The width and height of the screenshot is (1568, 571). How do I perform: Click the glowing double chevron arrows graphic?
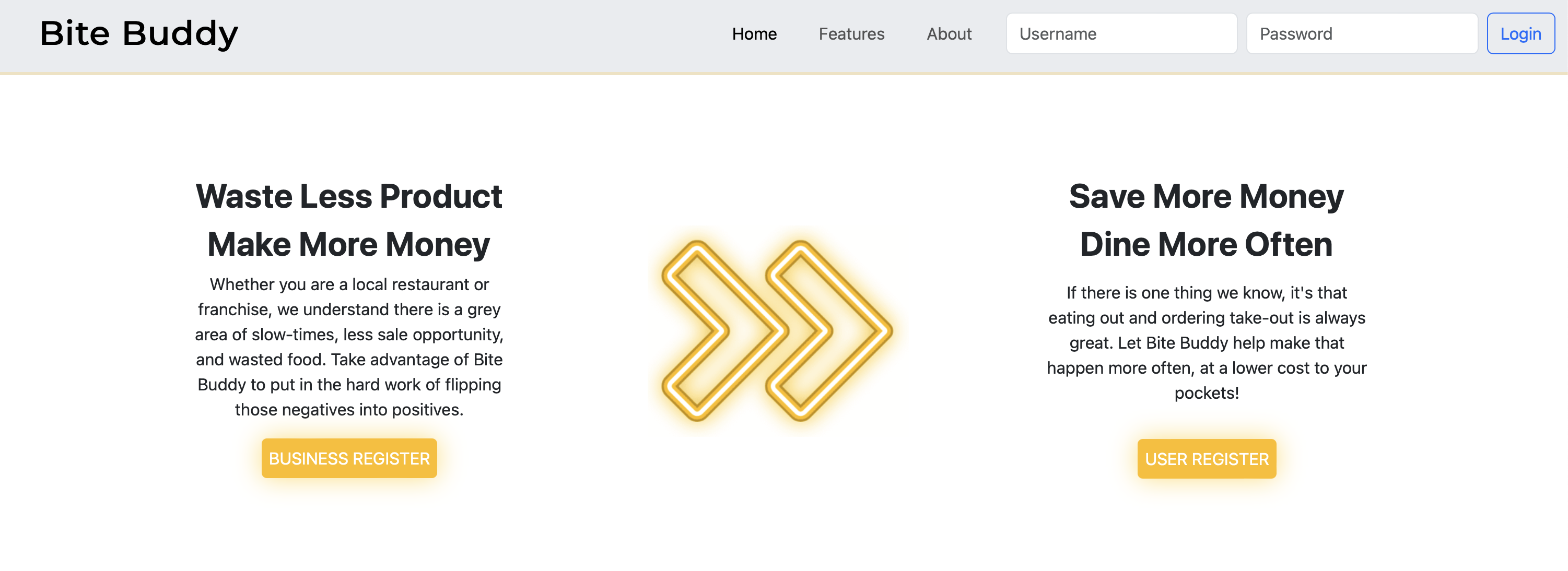pyautogui.click(x=777, y=331)
